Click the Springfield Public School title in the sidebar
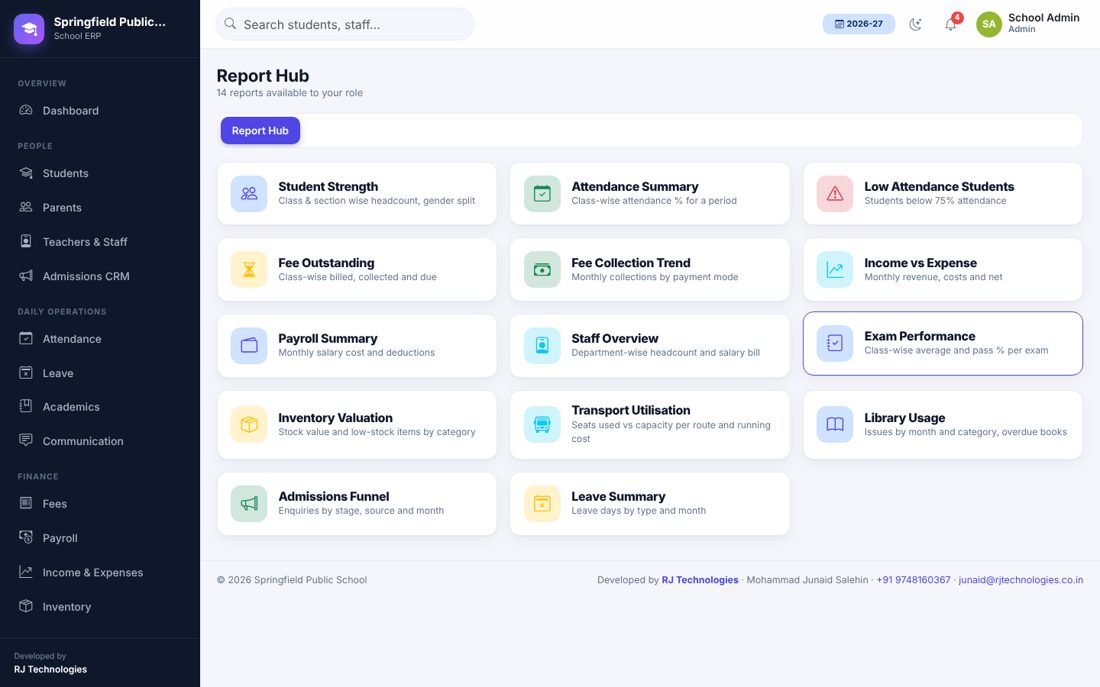The width and height of the screenshot is (1100, 687). click(x=109, y=22)
